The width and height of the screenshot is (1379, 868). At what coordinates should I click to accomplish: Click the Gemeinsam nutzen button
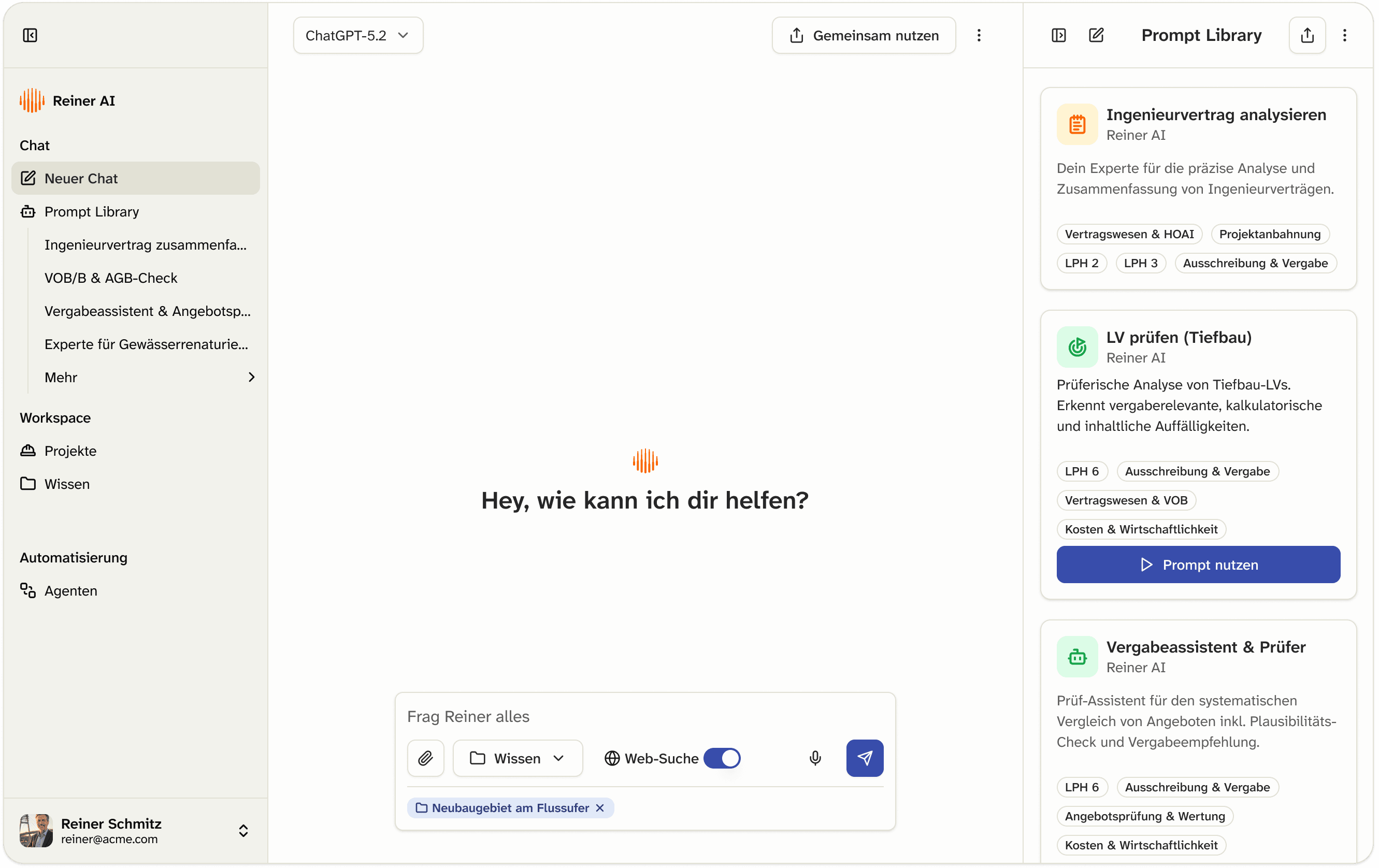[x=864, y=36]
